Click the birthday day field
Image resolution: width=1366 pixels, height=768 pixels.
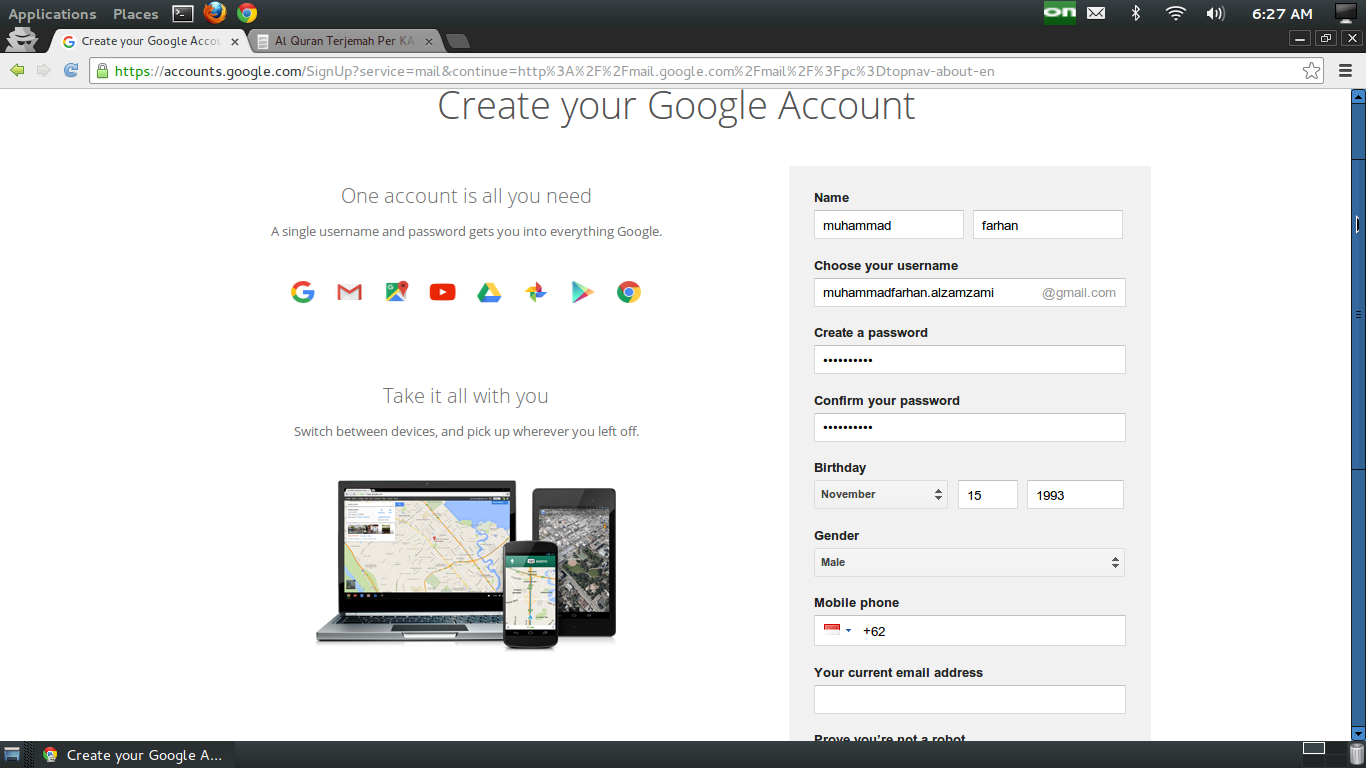988,494
